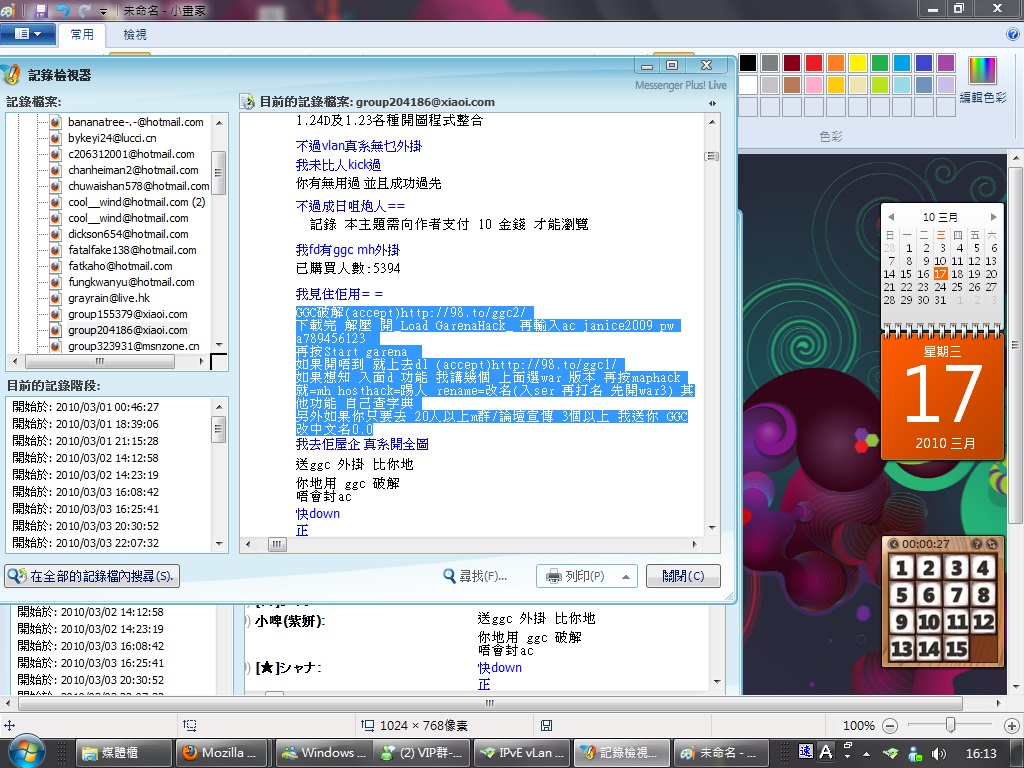Image resolution: width=1024 pixels, height=768 pixels.
Task: Click search in all log files button
Action: point(92,576)
